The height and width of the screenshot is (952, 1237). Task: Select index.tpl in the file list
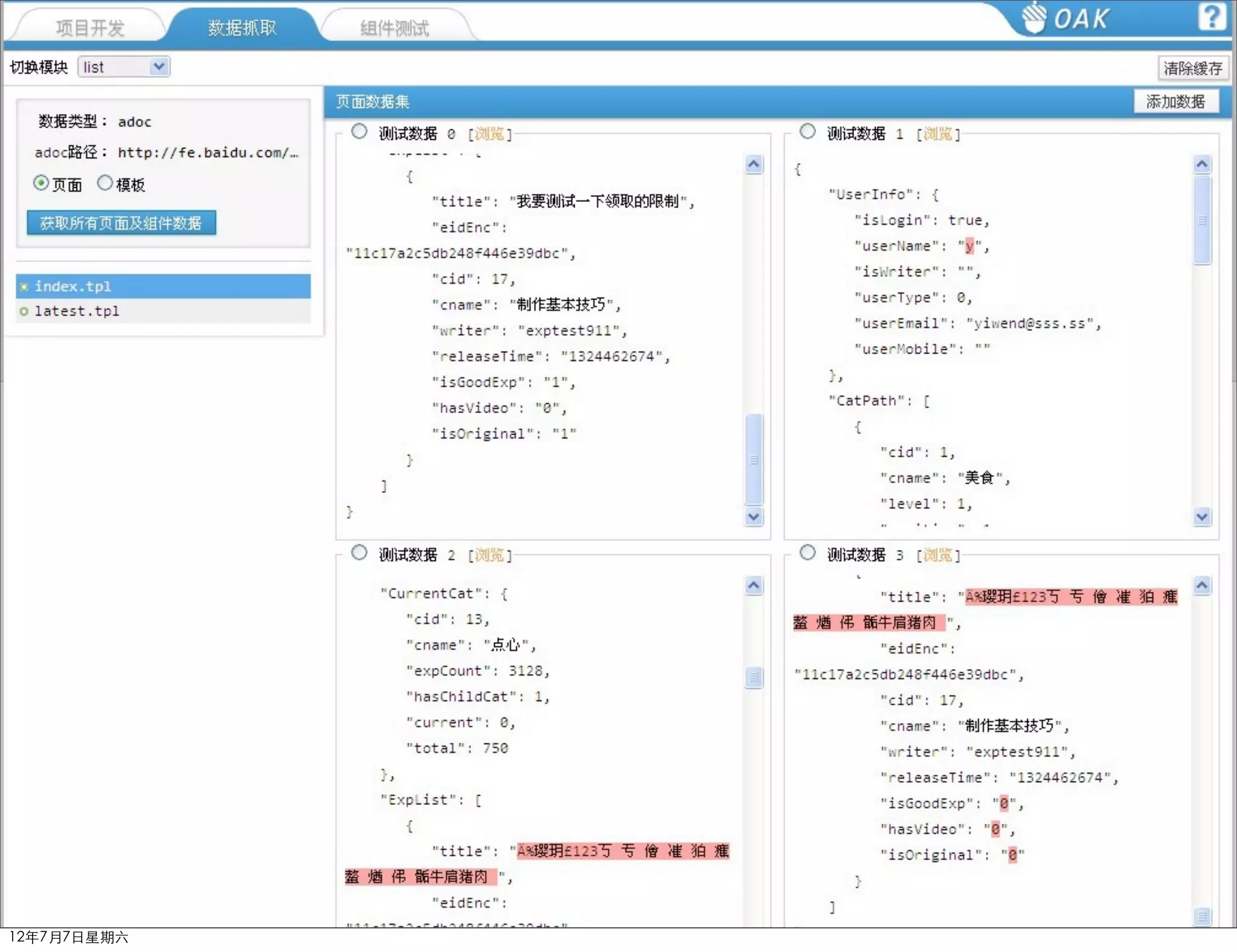72,286
